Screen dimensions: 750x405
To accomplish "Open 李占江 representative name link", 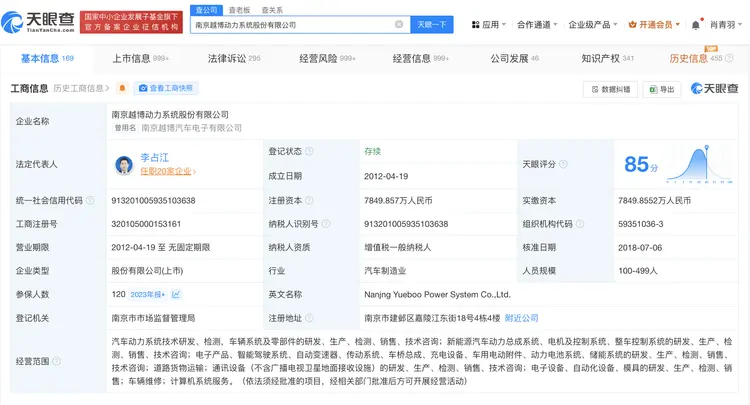I will tap(154, 157).
